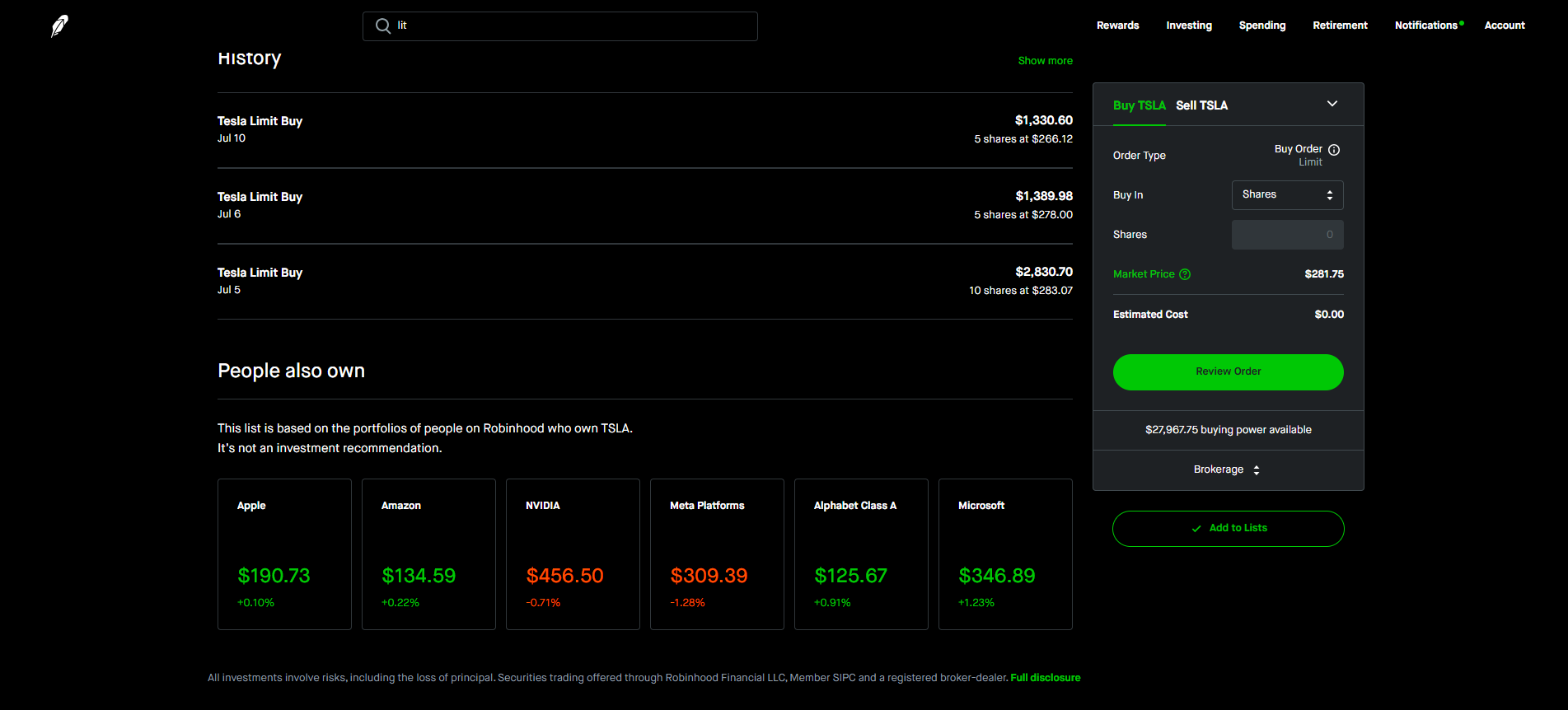Open the Spending menu

tap(1262, 26)
